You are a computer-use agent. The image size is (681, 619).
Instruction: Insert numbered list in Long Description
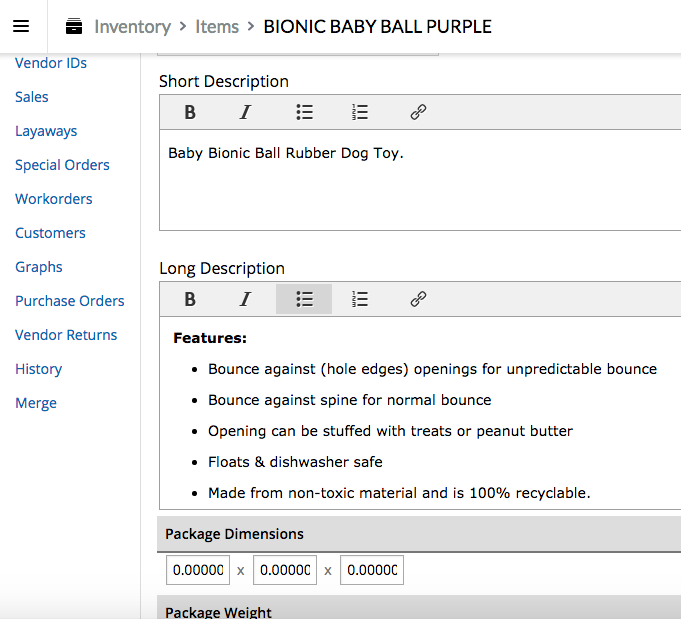(x=360, y=299)
